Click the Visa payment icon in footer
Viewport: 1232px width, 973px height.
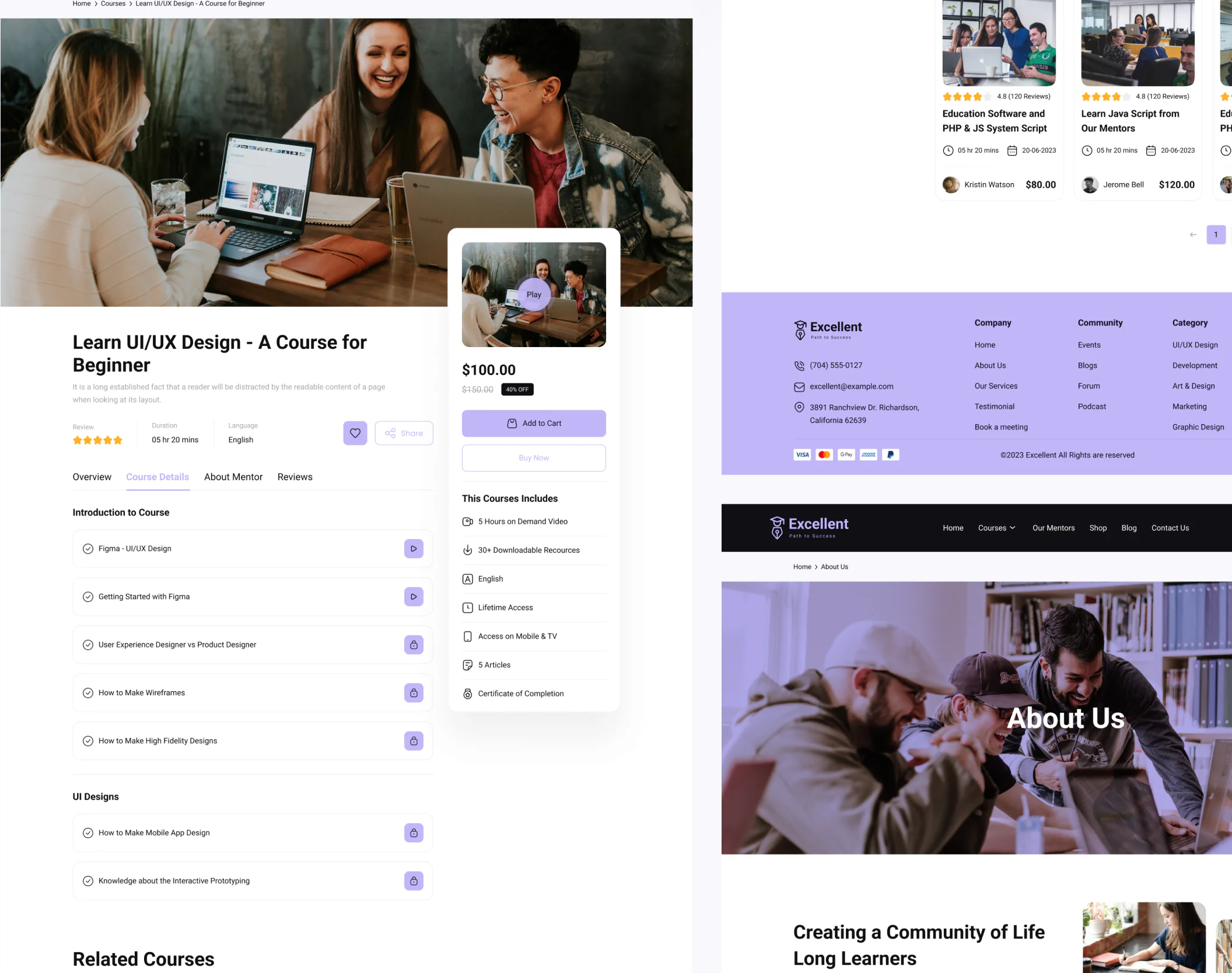pyautogui.click(x=802, y=455)
